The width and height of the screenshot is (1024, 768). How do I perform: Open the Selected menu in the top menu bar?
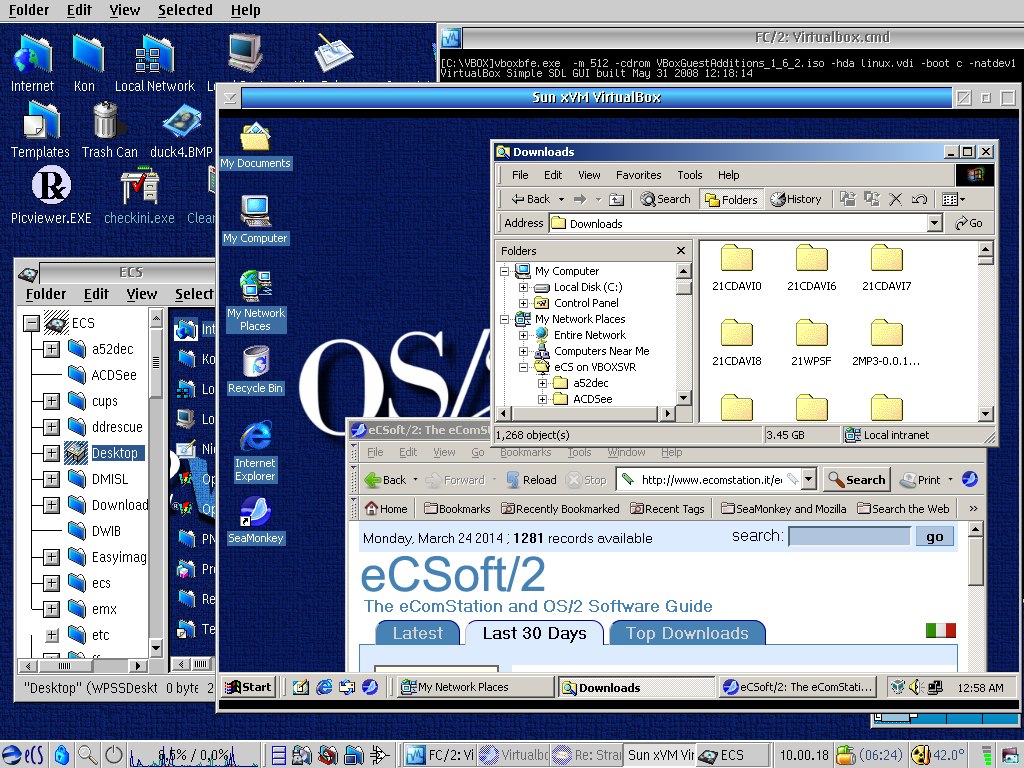click(185, 10)
